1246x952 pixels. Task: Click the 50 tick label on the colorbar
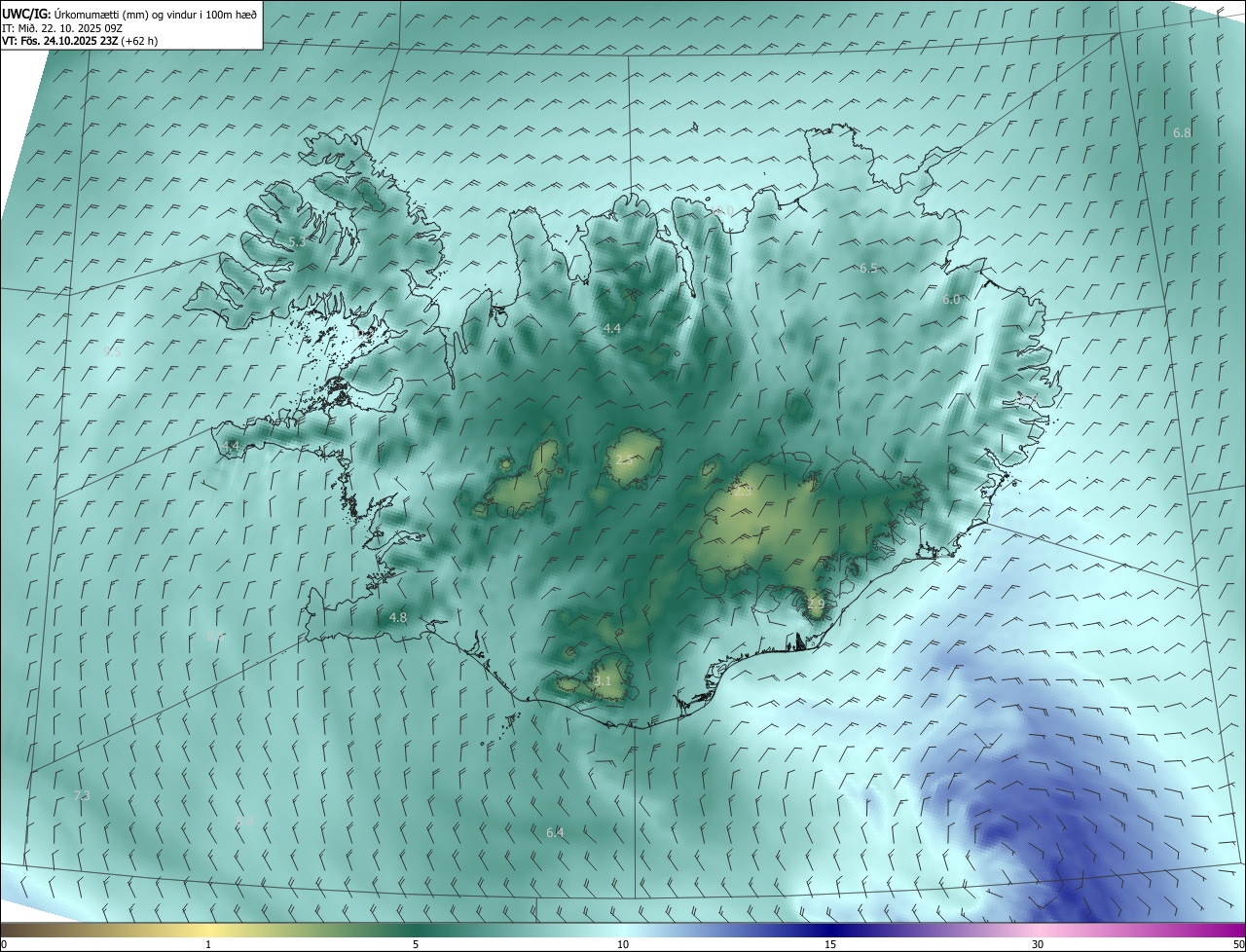(x=1238, y=945)
